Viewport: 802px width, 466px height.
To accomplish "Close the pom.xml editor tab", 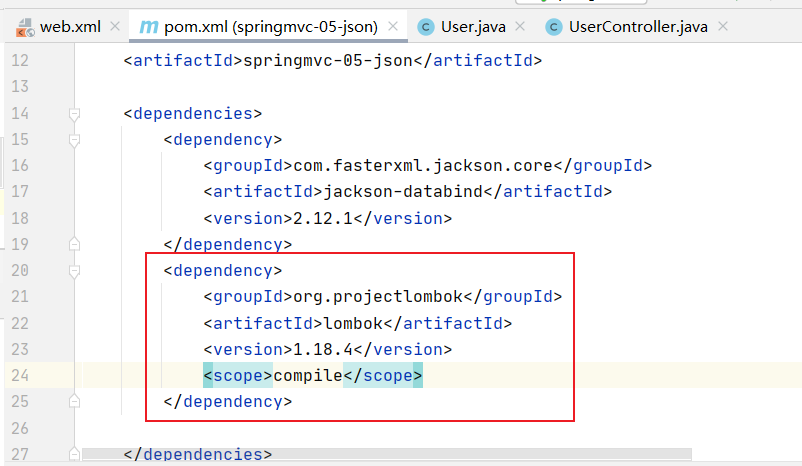I will (395, 26).
